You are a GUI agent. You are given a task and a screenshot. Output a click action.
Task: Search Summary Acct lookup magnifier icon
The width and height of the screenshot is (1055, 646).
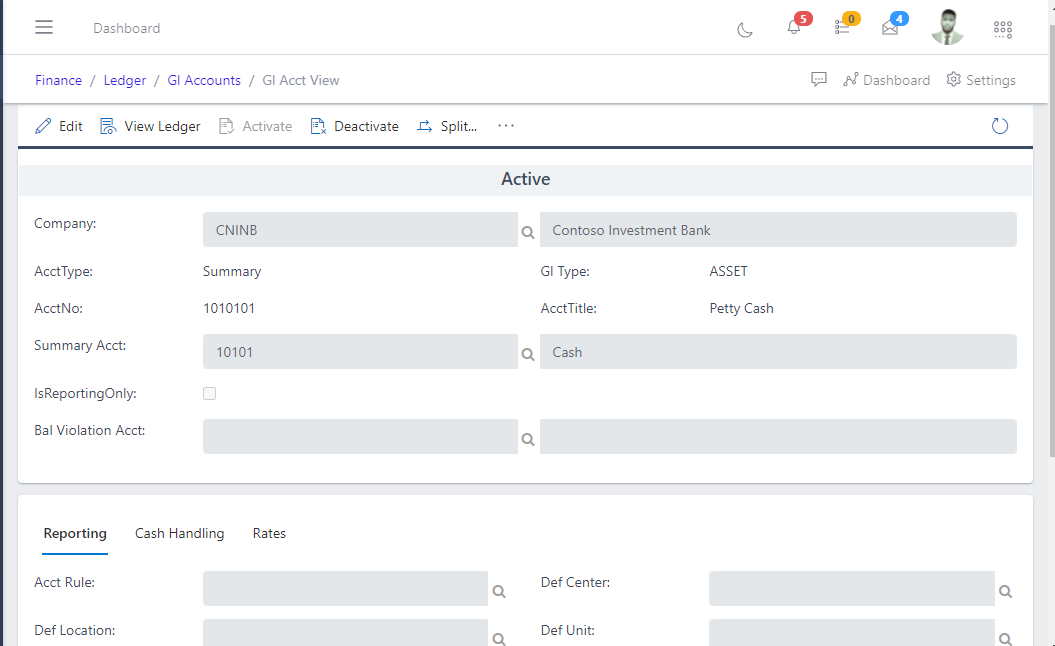[x=528, y=354]
